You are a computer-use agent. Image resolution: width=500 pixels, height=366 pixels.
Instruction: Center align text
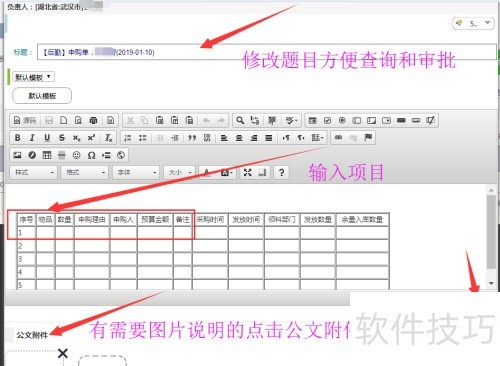point(239,138)
